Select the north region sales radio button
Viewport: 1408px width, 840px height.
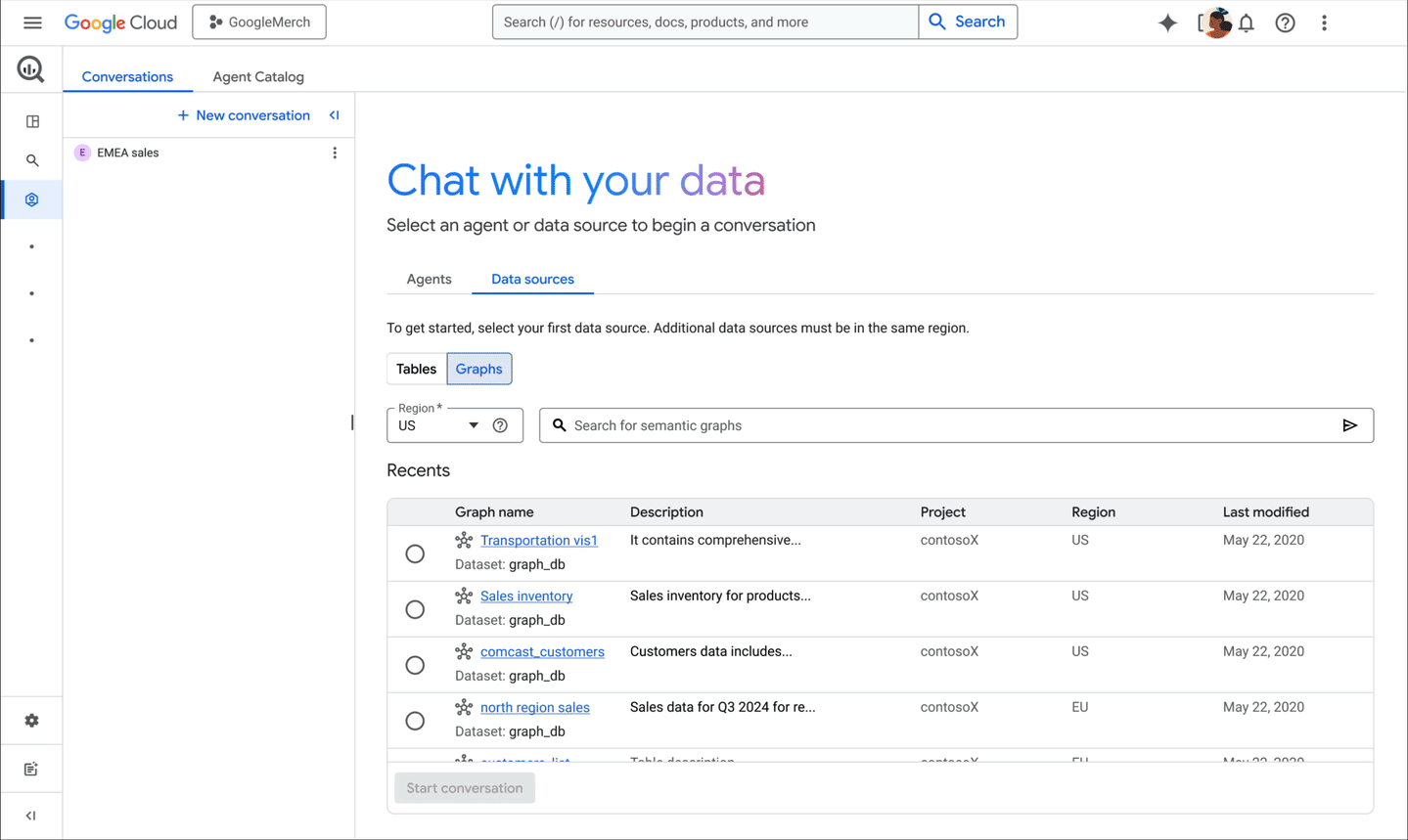tap(415, 721)
